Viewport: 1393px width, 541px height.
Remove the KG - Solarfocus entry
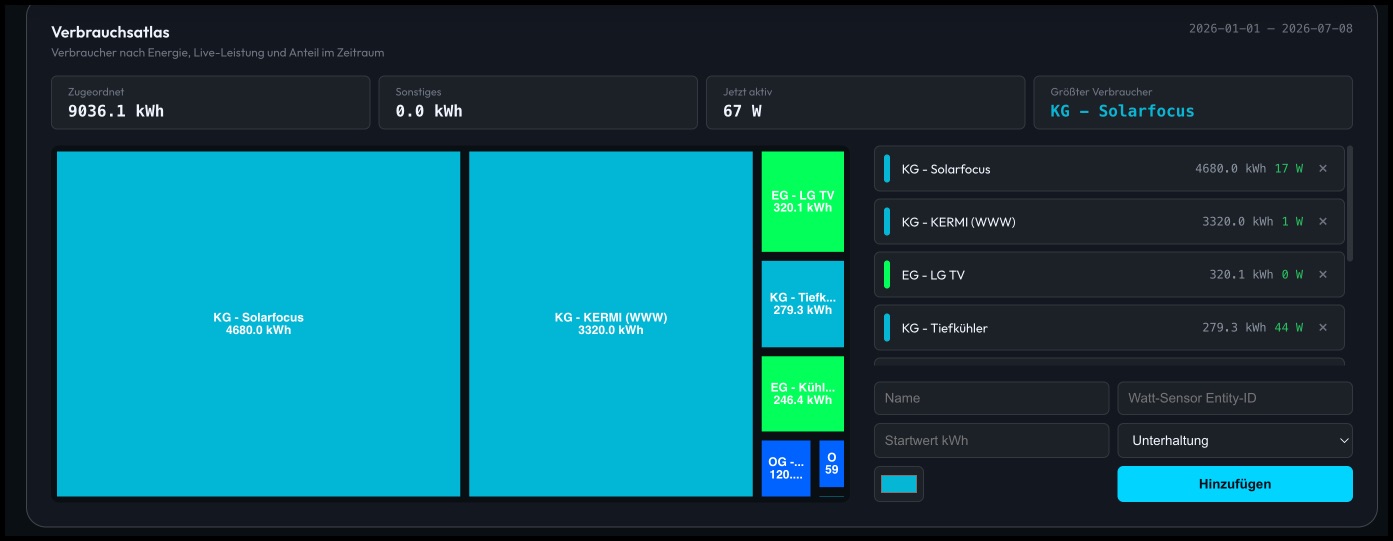pyautogui.click(x=1323, y=169)
